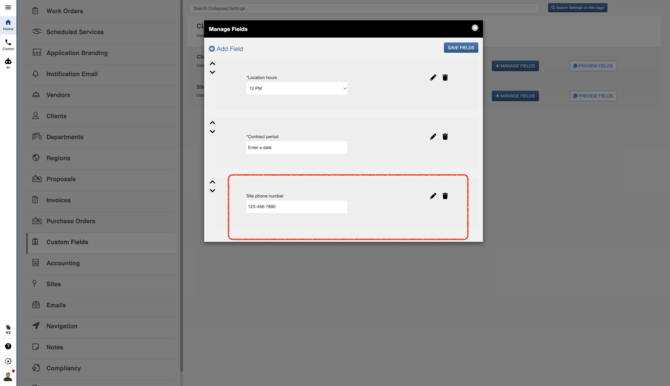Move the Contract period field up

[x=212, y=123]
